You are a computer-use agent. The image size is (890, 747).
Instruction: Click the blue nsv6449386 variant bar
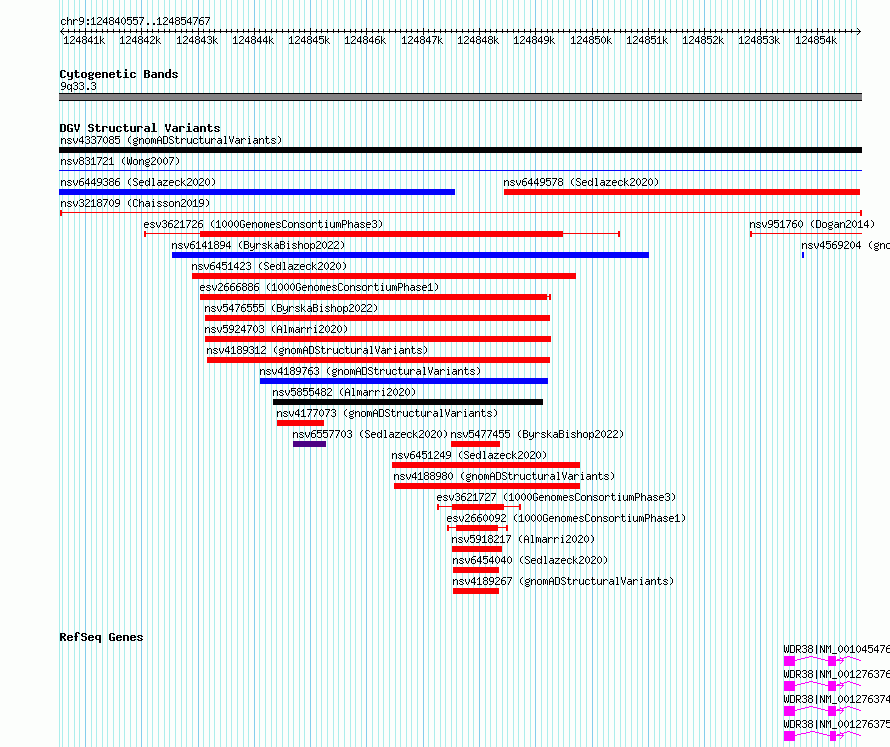pyautogui.click(x=257, y=192)
